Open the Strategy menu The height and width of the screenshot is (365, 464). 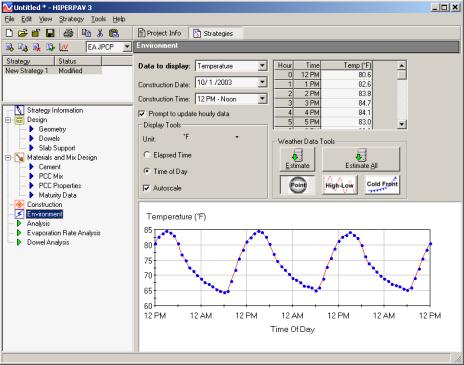[x=71, y=19]
